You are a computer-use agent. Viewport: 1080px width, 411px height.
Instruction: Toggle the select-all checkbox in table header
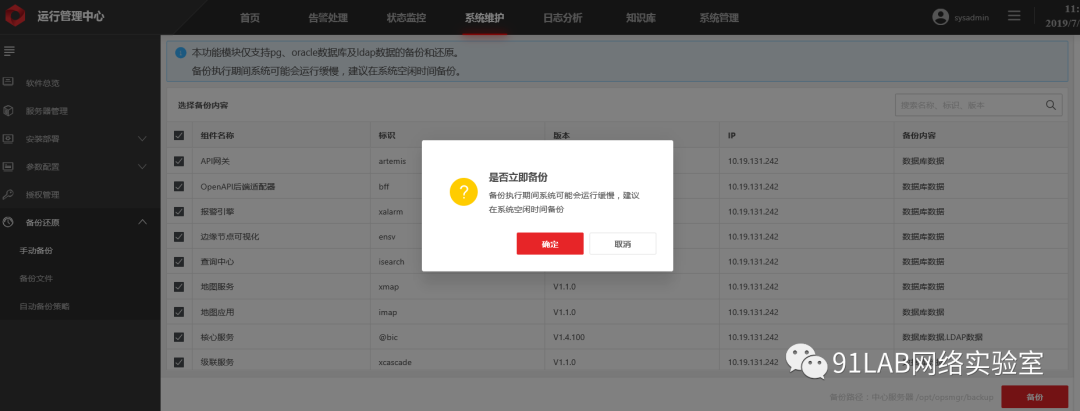[x=179, y=136]
